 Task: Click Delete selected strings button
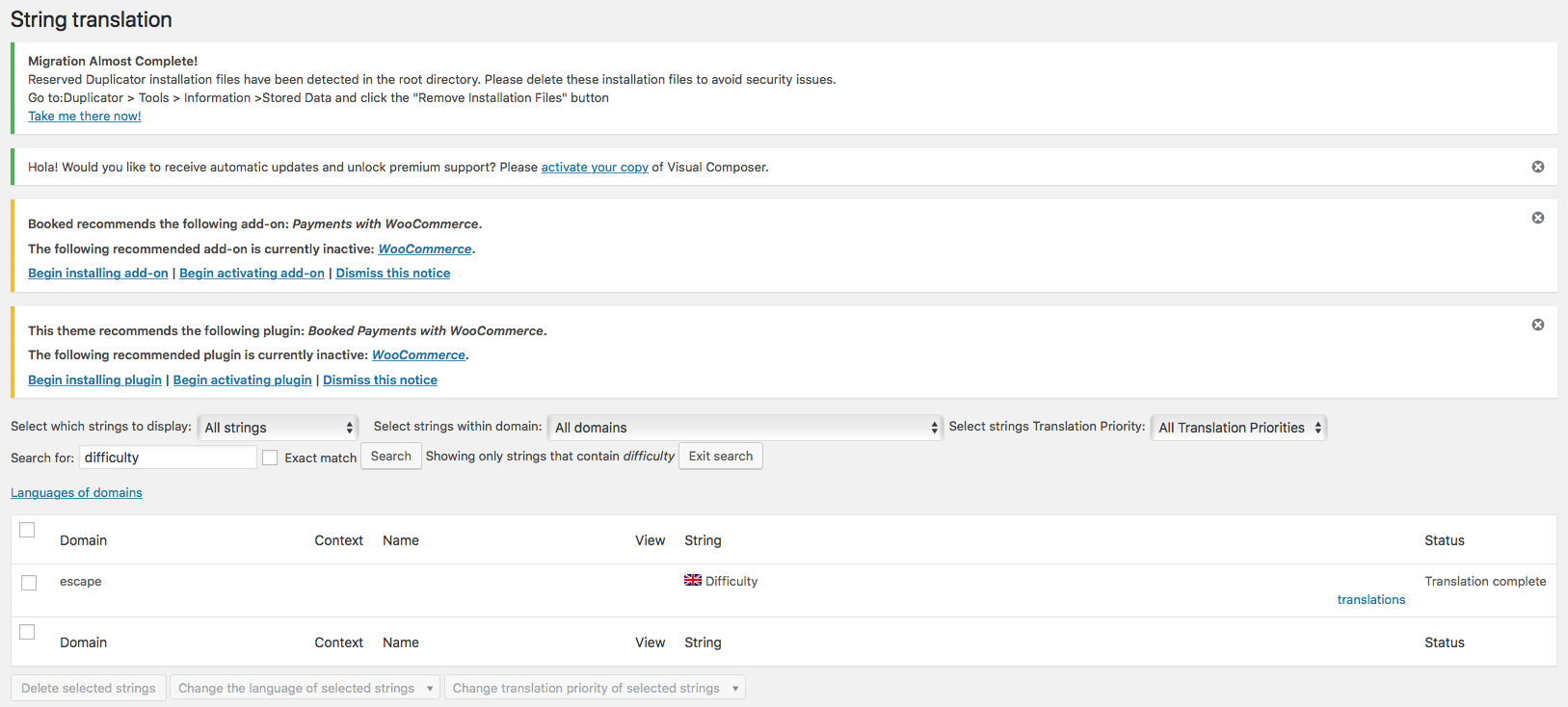[x=89, y=688]
